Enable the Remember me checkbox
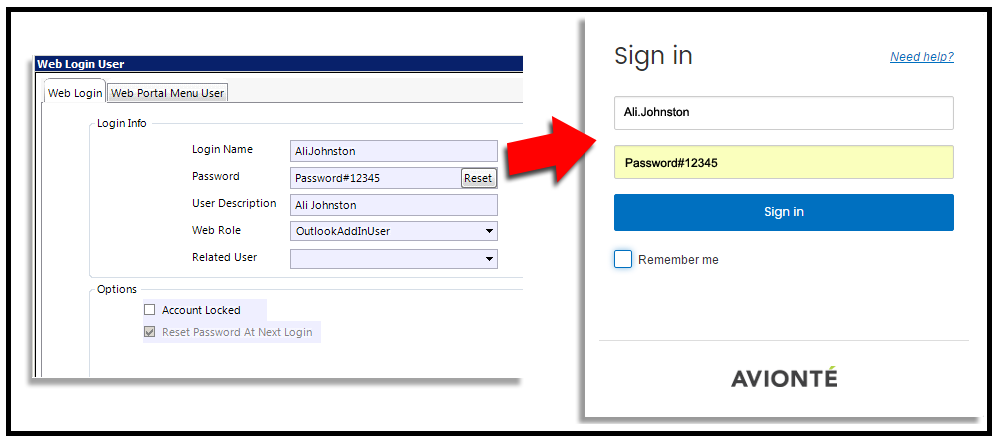Viewport: 996px width, 442px height. coord(623,259)
